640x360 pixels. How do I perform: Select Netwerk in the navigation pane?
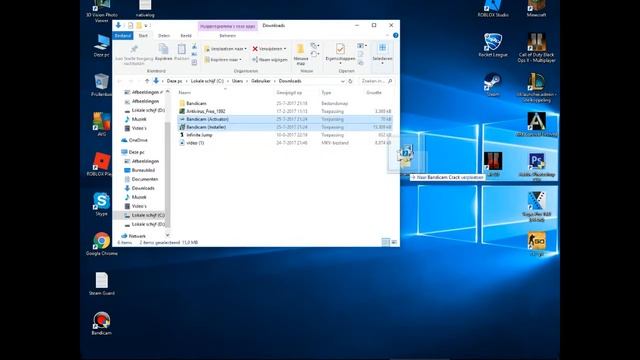pos(137,236)
